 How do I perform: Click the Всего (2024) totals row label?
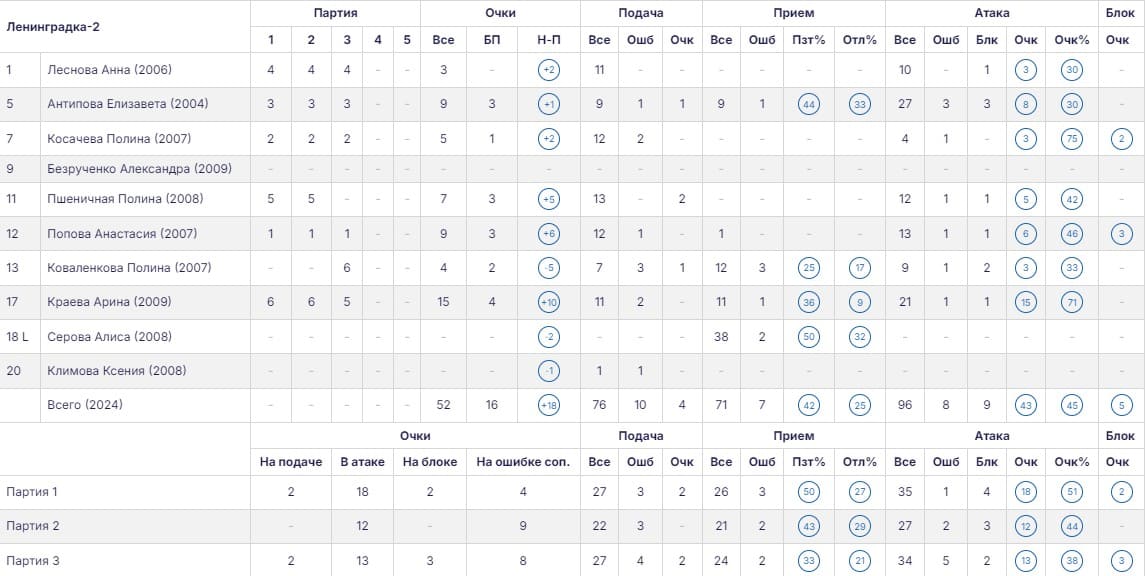(85, 404)
